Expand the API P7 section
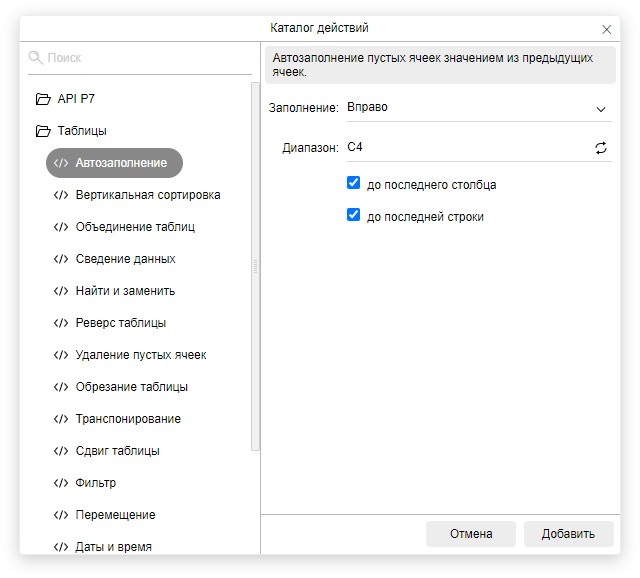 (x=76, y=99)
